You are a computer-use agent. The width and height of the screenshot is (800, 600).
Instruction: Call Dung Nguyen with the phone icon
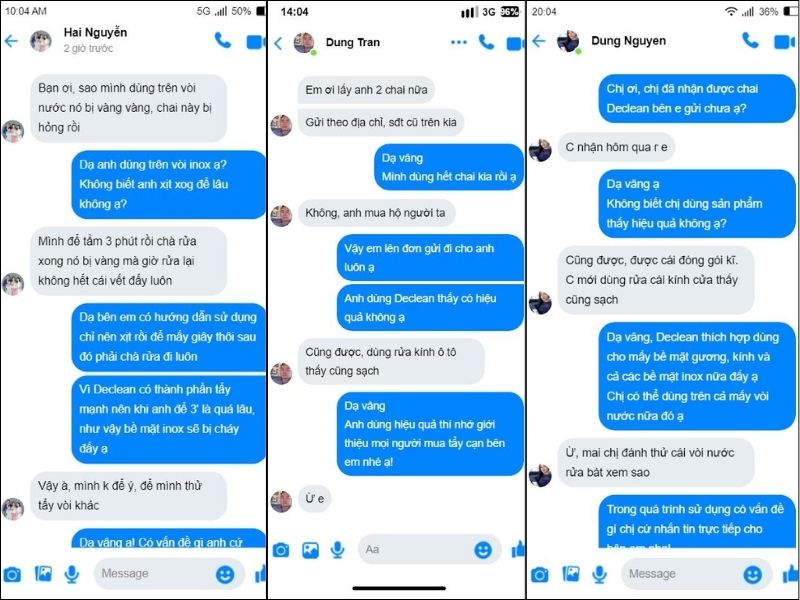tap(751, 40)
